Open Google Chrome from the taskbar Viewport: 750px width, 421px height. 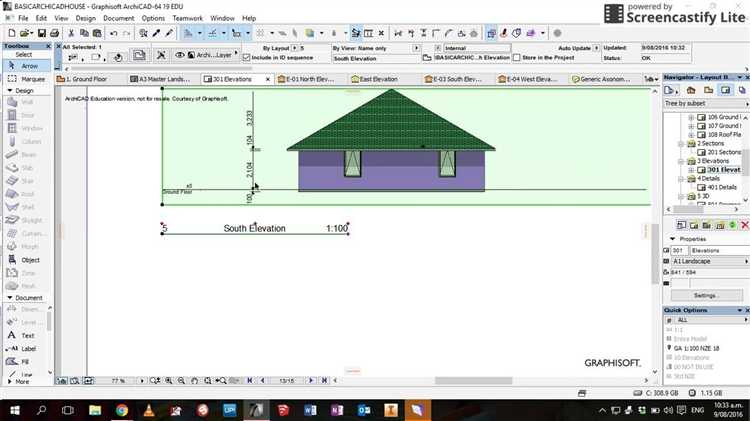click(121, 410)
